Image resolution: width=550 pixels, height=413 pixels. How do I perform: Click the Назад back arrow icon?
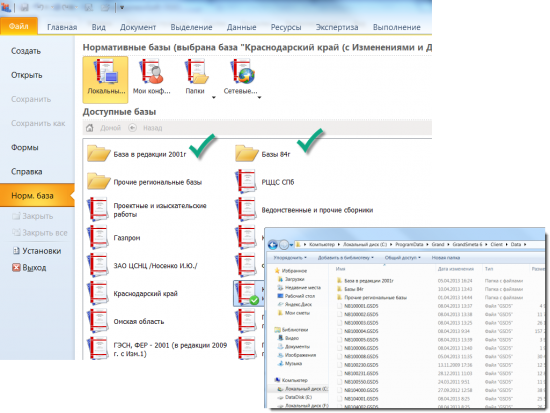(132, 128)
